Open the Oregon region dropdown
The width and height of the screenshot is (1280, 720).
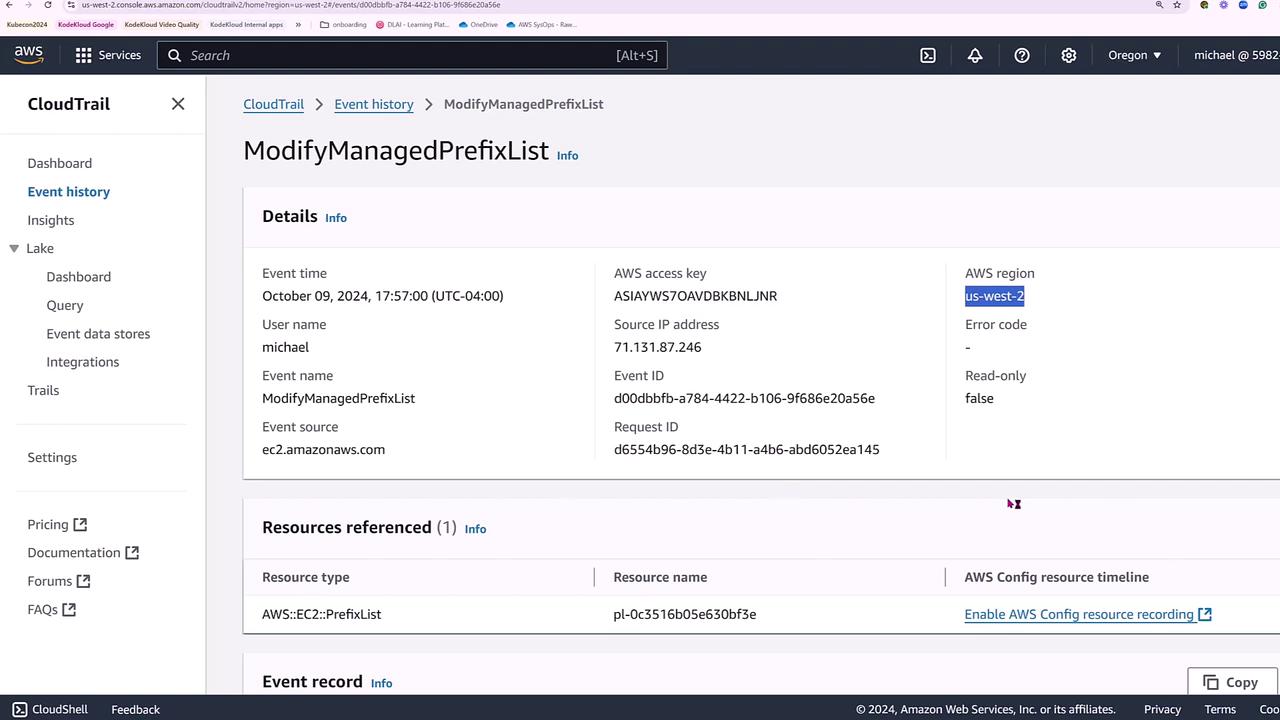1135,55
